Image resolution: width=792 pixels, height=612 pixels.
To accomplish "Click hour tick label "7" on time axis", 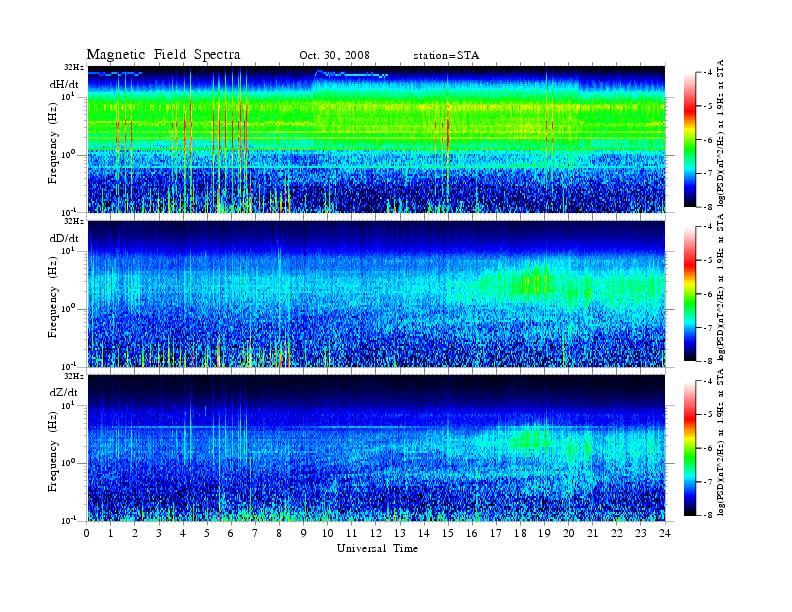I will (255, 533).
